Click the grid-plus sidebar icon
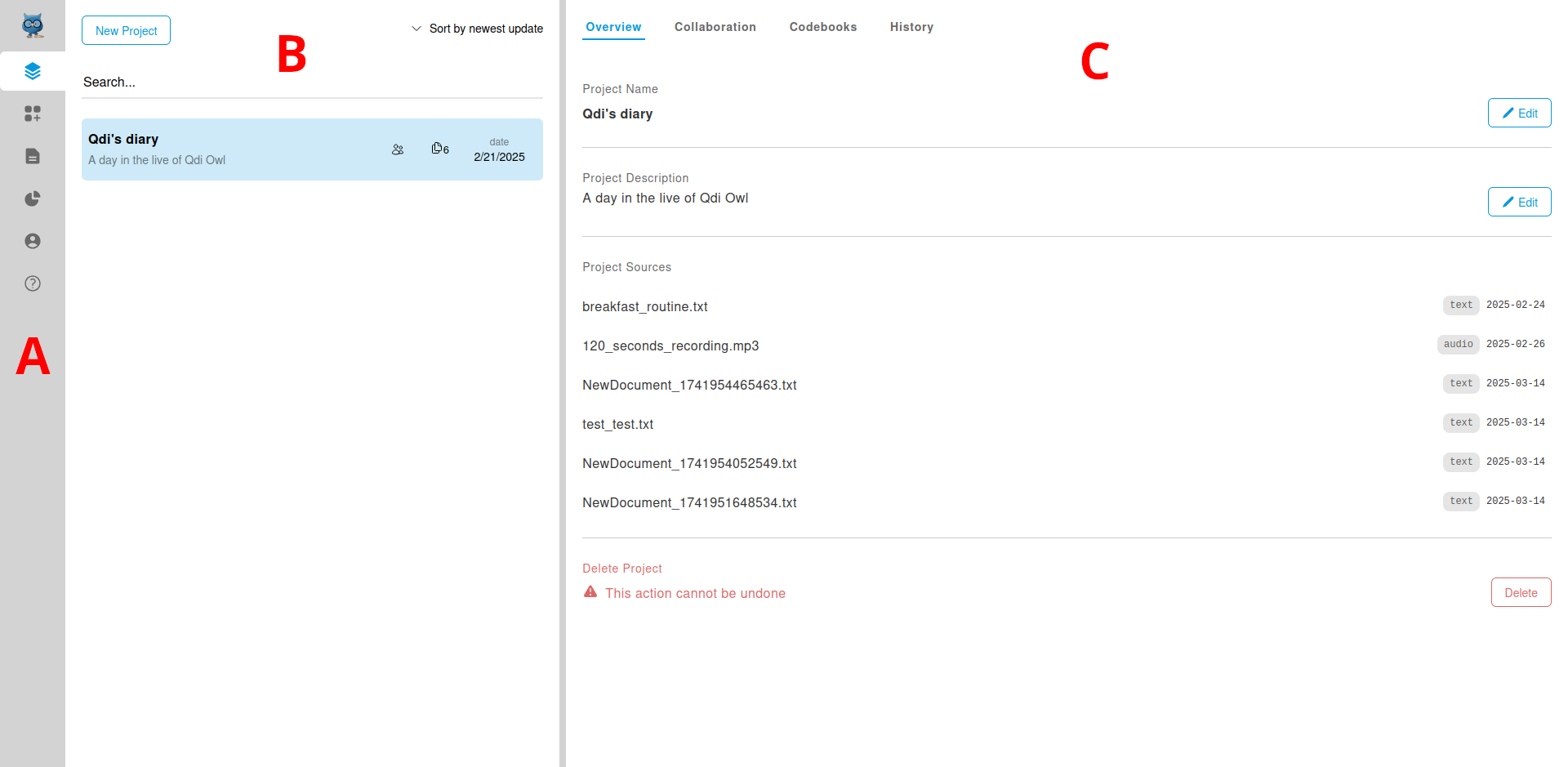Screen dimensions: 1568x767 33,114
